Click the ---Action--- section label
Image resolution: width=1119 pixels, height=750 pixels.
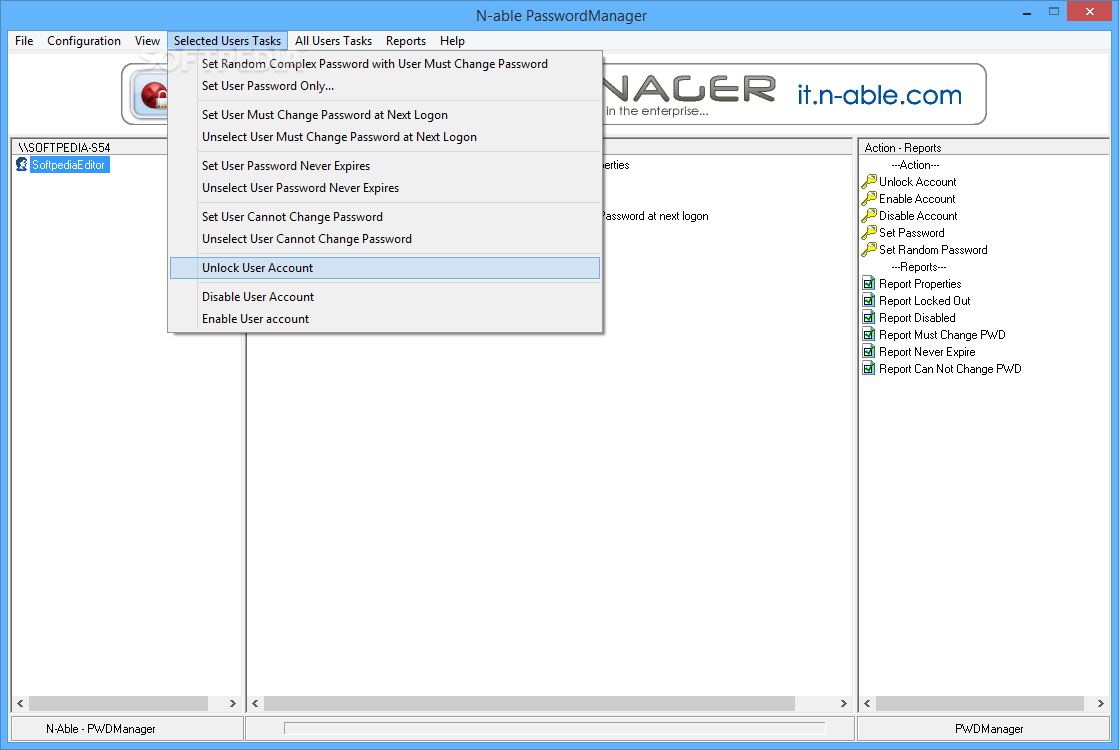pyautogui.click(x=915, y=165)
